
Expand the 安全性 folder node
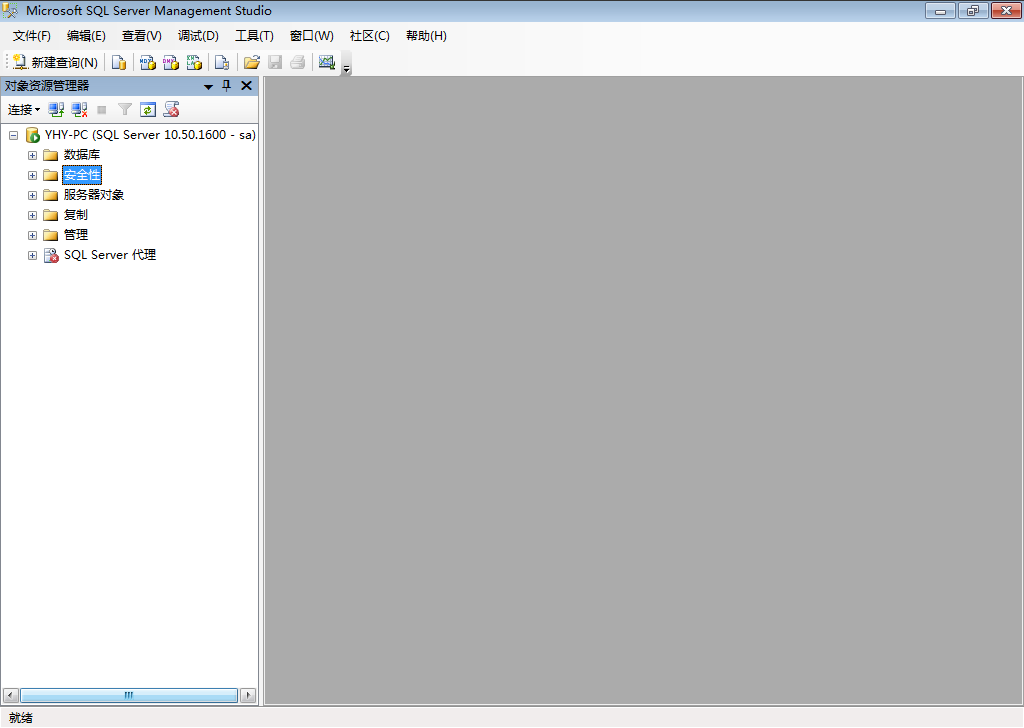click(32, 176)
